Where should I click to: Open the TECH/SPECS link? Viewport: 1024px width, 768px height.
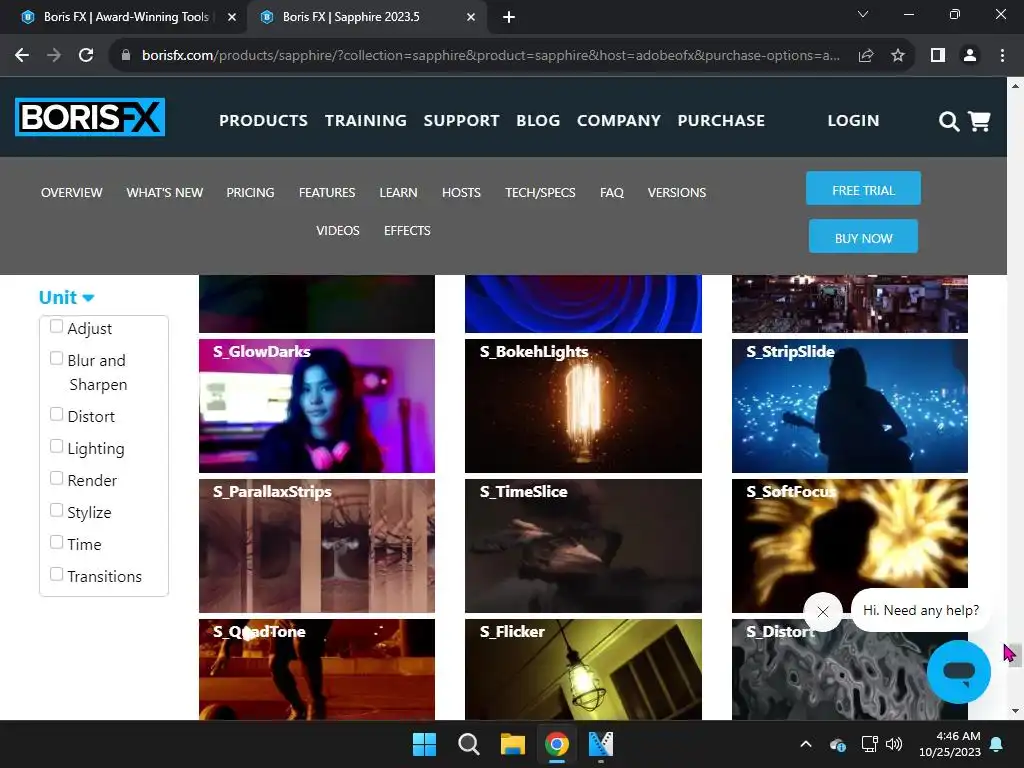540,193
